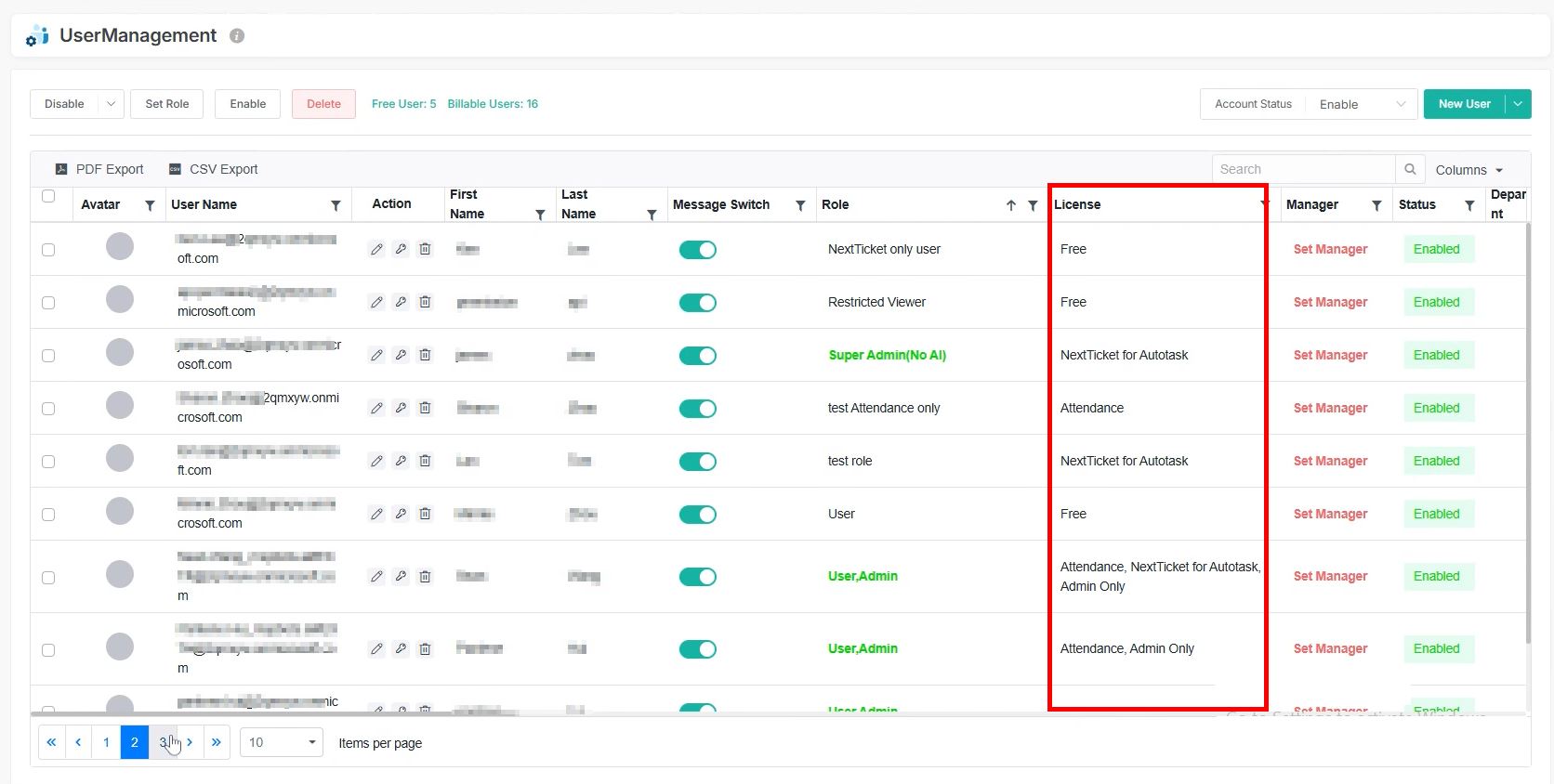
Task: Click inside the Search input field
Action: pyautogui.click(x=1303, y=169)
